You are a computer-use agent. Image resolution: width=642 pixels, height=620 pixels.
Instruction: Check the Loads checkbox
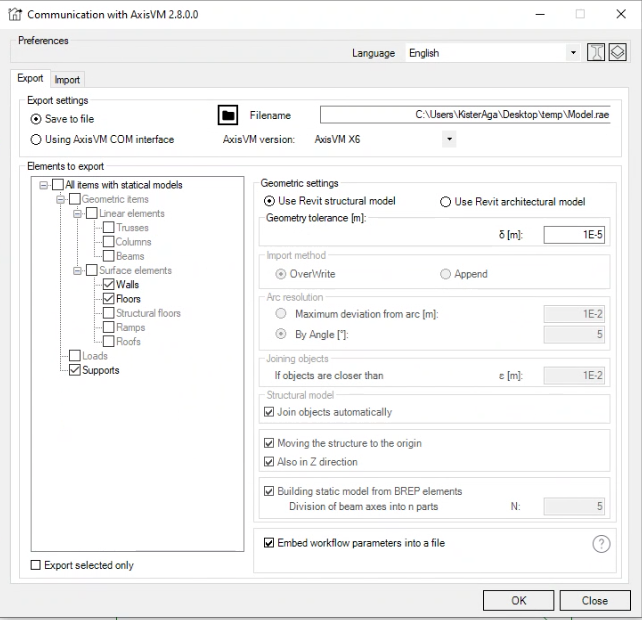click(75, 355)
